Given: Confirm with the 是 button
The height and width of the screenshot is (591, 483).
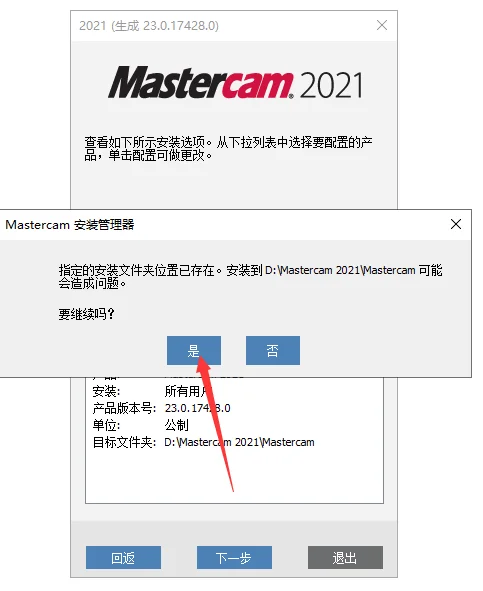Looking at the screenshot, I should (x=194, y=351).
